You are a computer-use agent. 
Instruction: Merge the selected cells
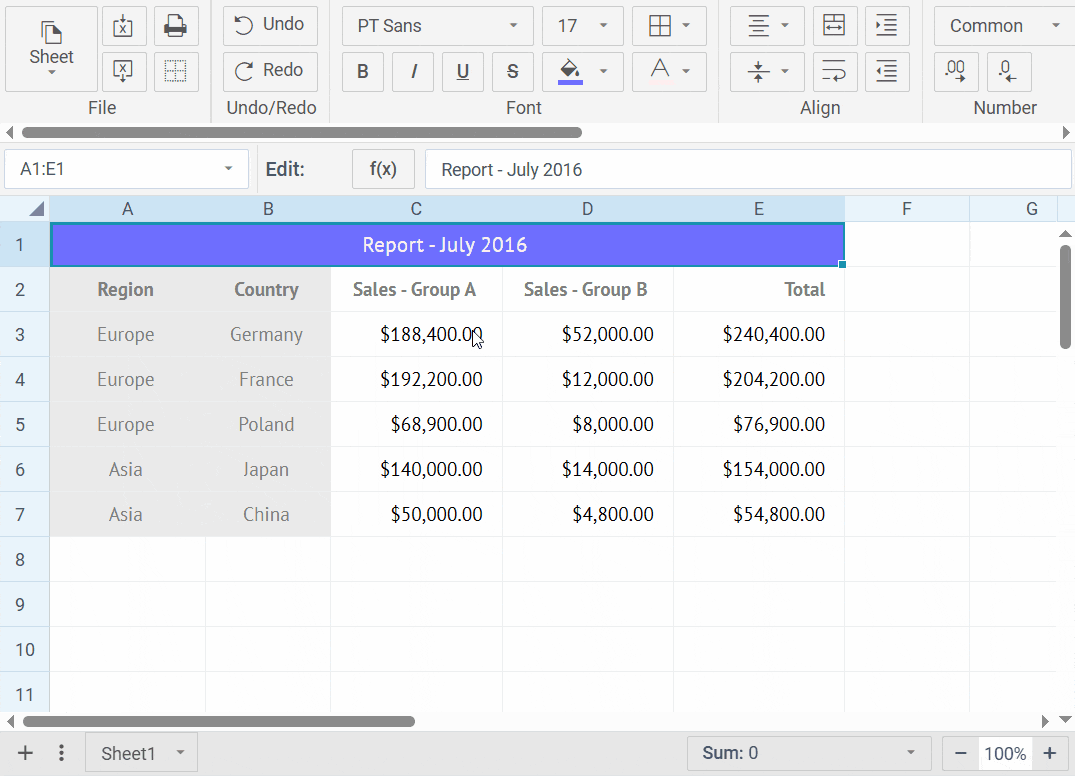coord(835,26)
